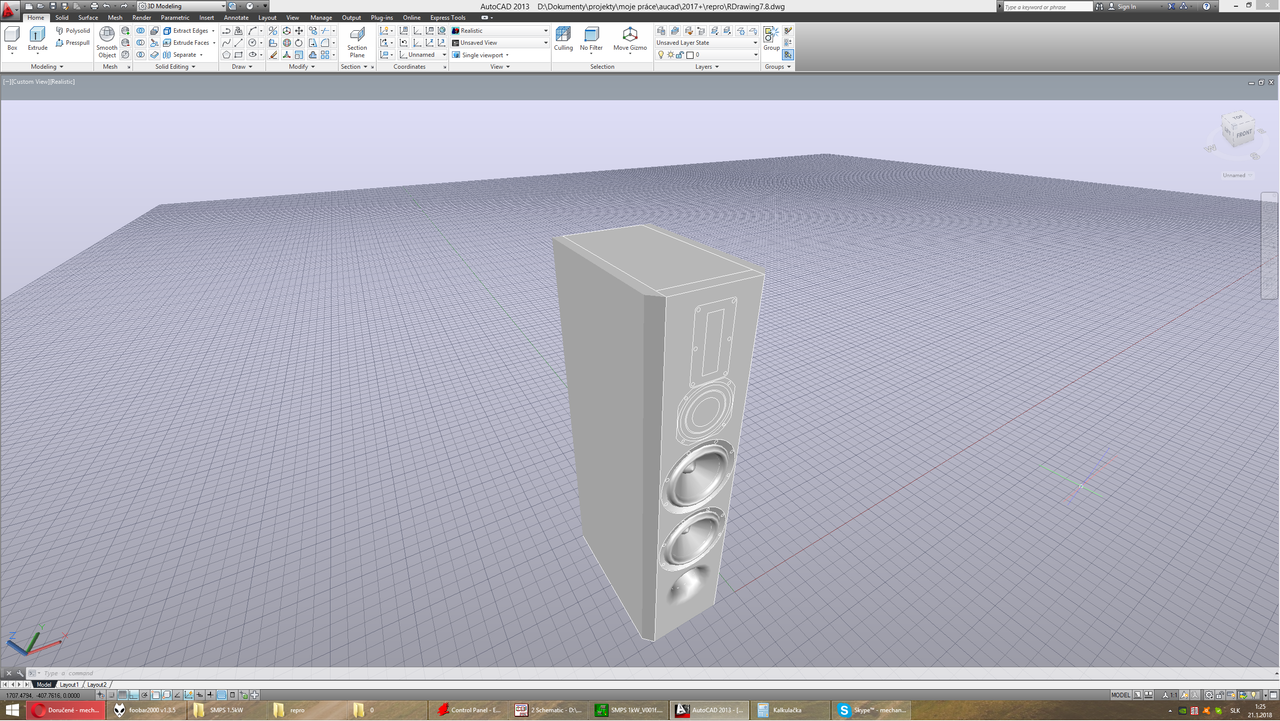This screenshot has width=1280, height=721.
Task: Use the Presspull tool
Action: pyautogui.click(x=73, y=43)
